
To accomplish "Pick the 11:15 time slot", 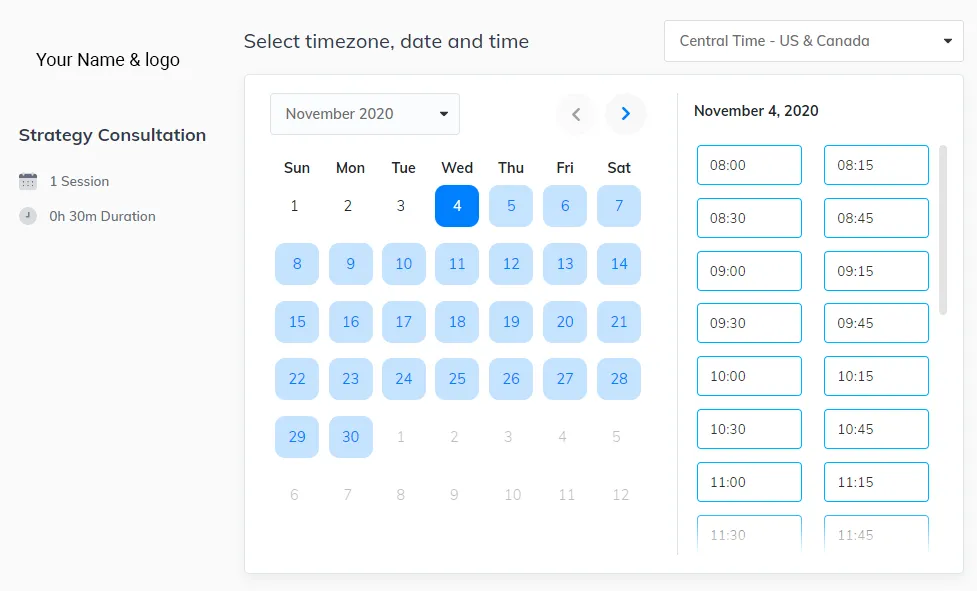I will point(876,482).
